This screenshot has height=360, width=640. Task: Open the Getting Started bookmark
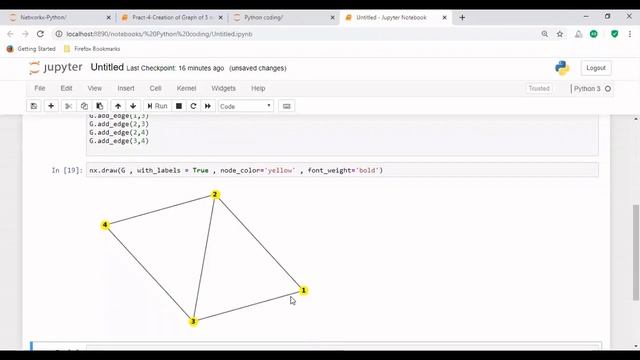[x=31, y=49]
